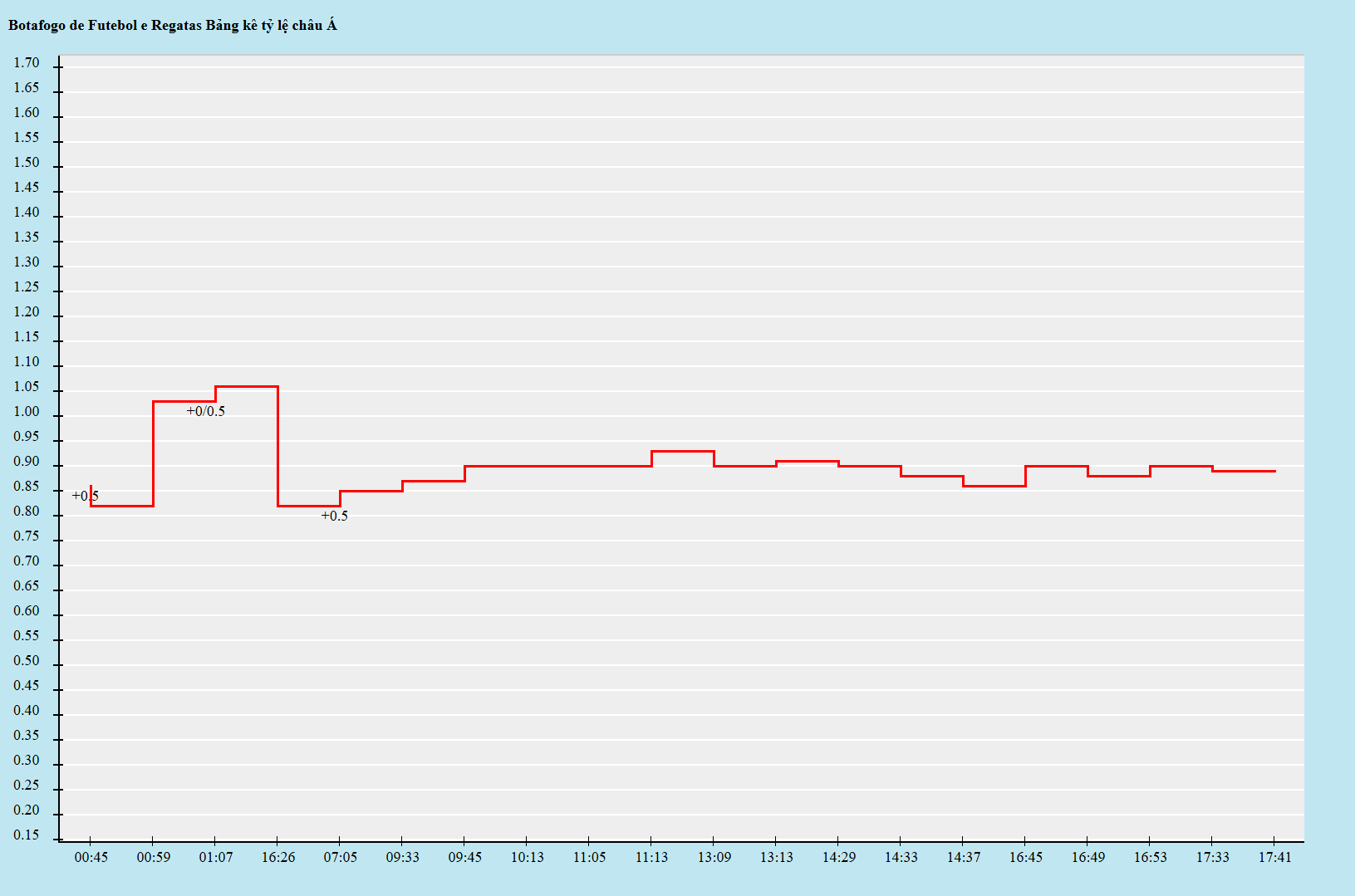The height and width of the screenshot is (896, 1355).
Task: Click the 0.50 value on the y-axis
Action: (26, 661)
